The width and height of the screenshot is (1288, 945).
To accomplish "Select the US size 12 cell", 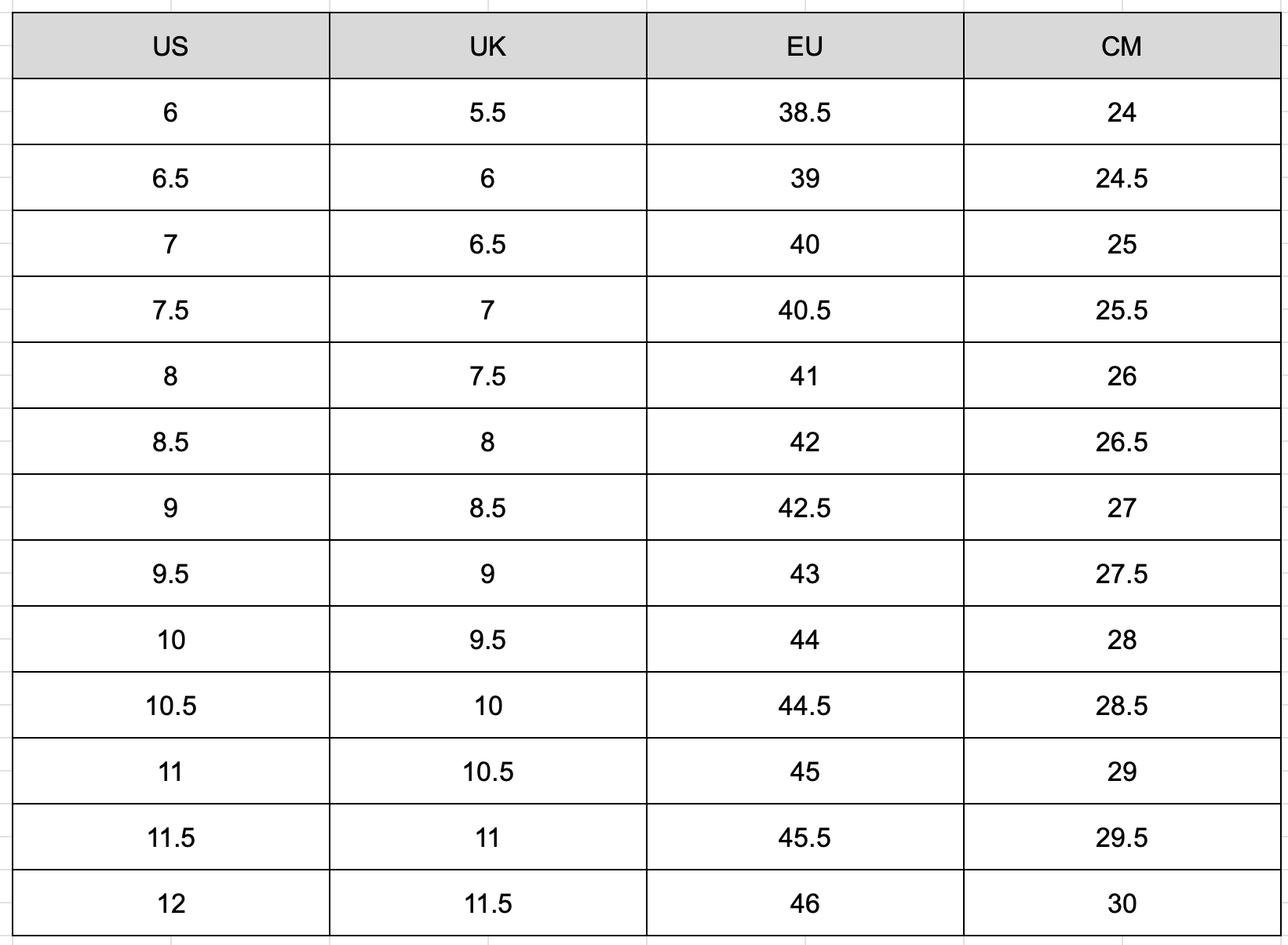I will click(171, 903).
